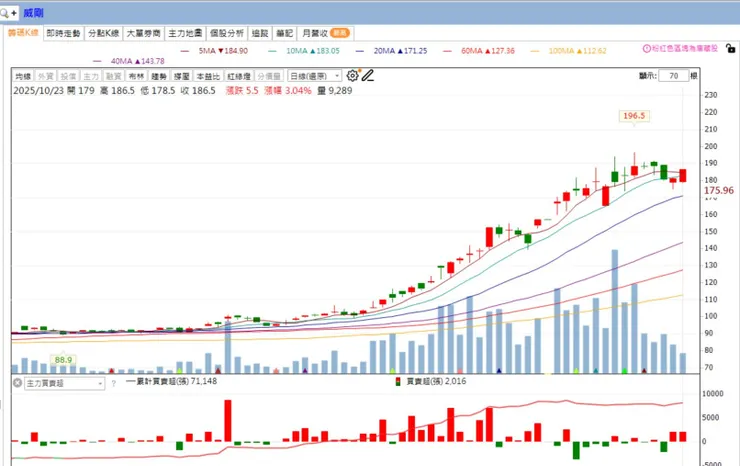
Task: Open the 筆記 tab
Action: tap(285, 33)
